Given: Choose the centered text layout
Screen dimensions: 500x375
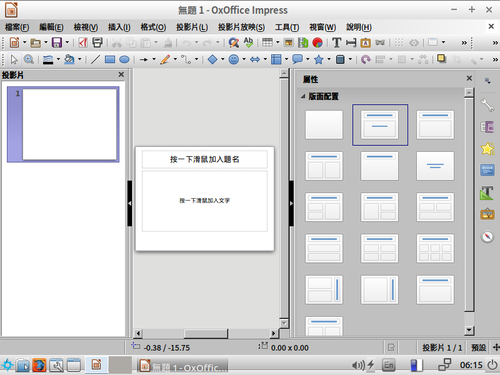Looking at the screenshot, I should tap(435, 166).
